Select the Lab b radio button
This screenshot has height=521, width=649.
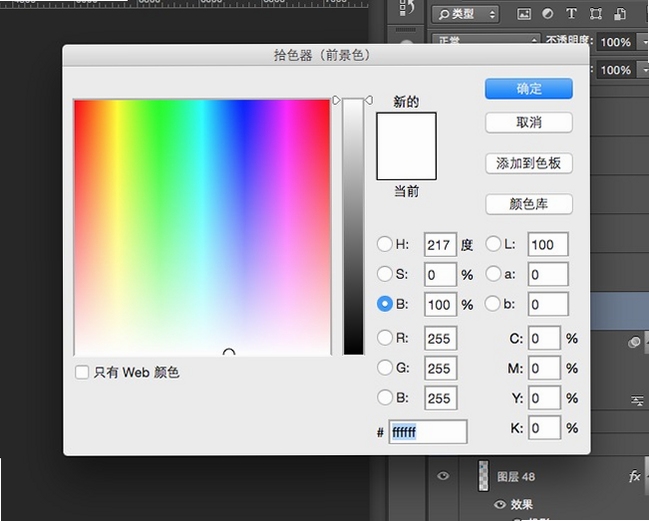pos(493,304)
